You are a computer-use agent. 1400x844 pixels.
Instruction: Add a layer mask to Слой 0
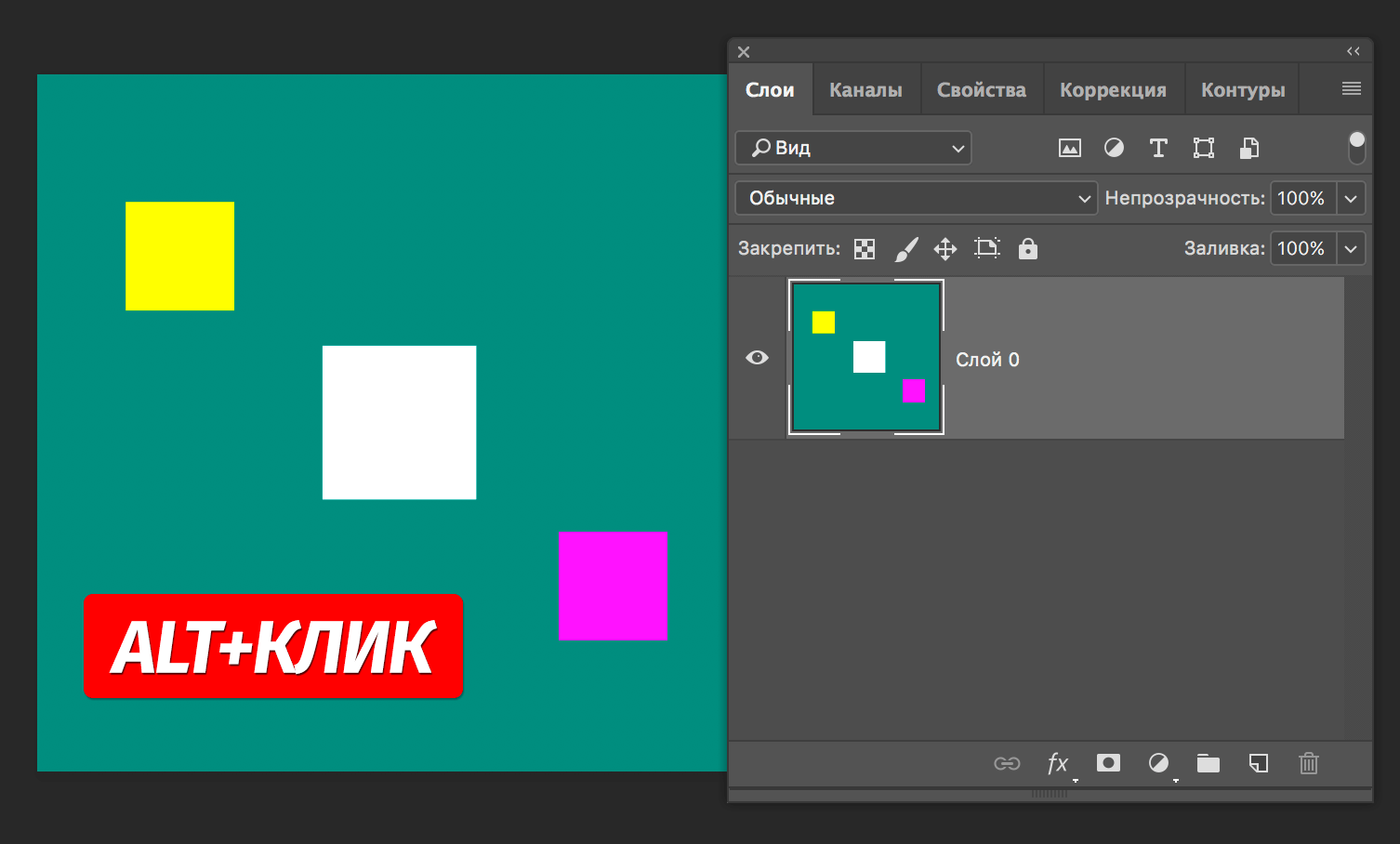[1108, 763]
